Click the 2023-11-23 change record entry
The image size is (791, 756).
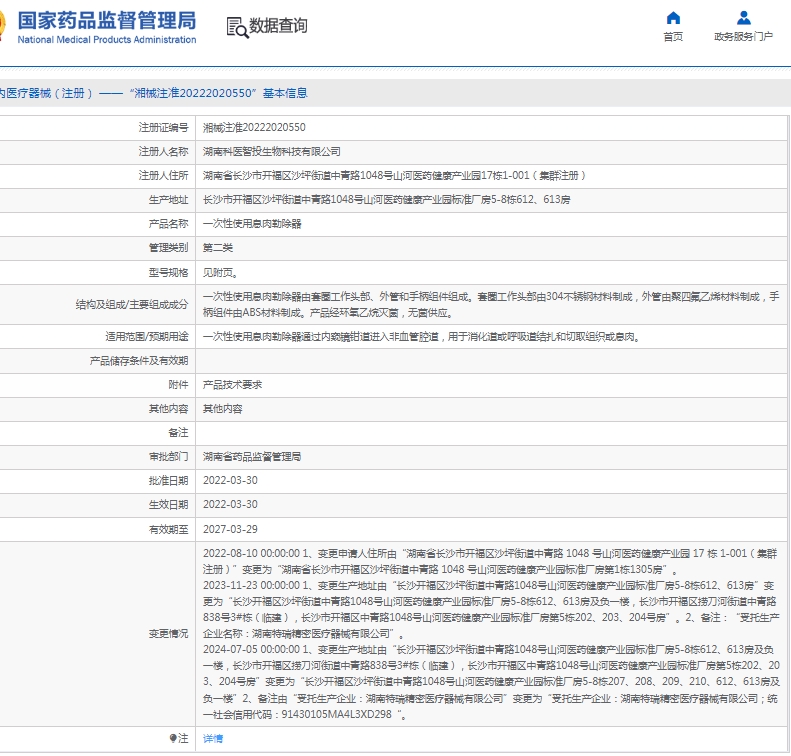[x=491, y=610]
